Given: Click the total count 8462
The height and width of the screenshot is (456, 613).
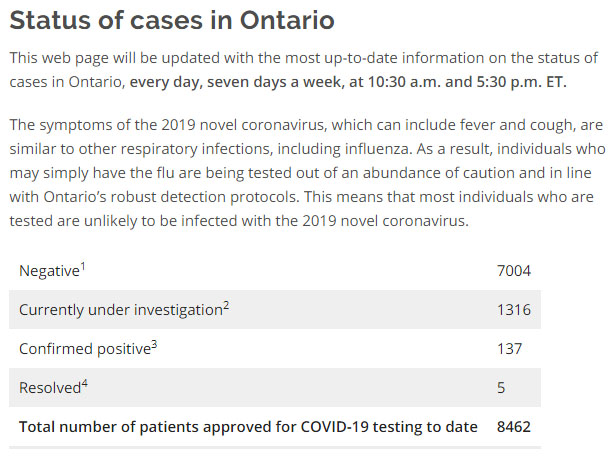Looking at the screenshot, I should [513, 426].
